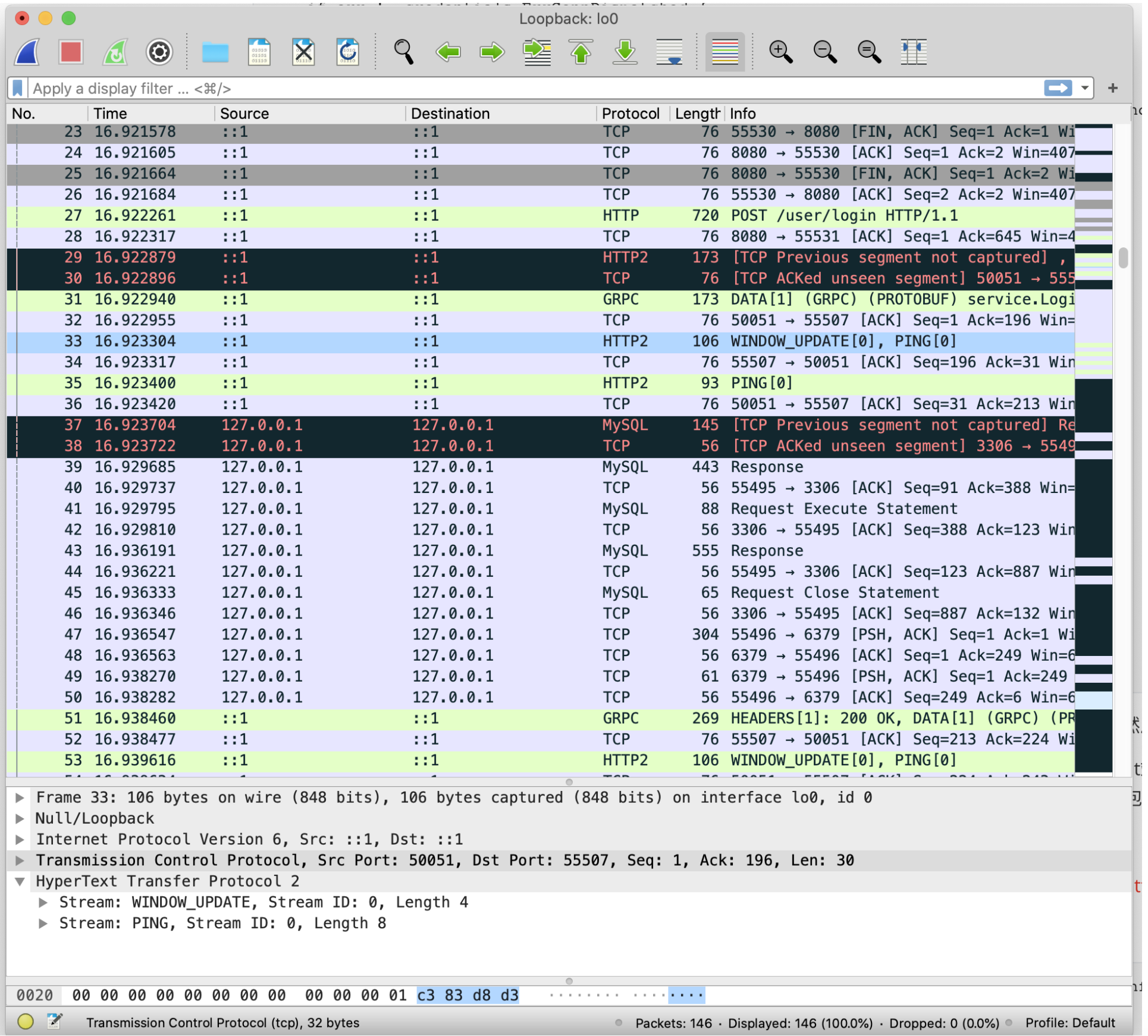Open a capture file with the folder icon
Viewport: 1148px width, 1036px height.
pyautogui.click(x=215, y=53)
